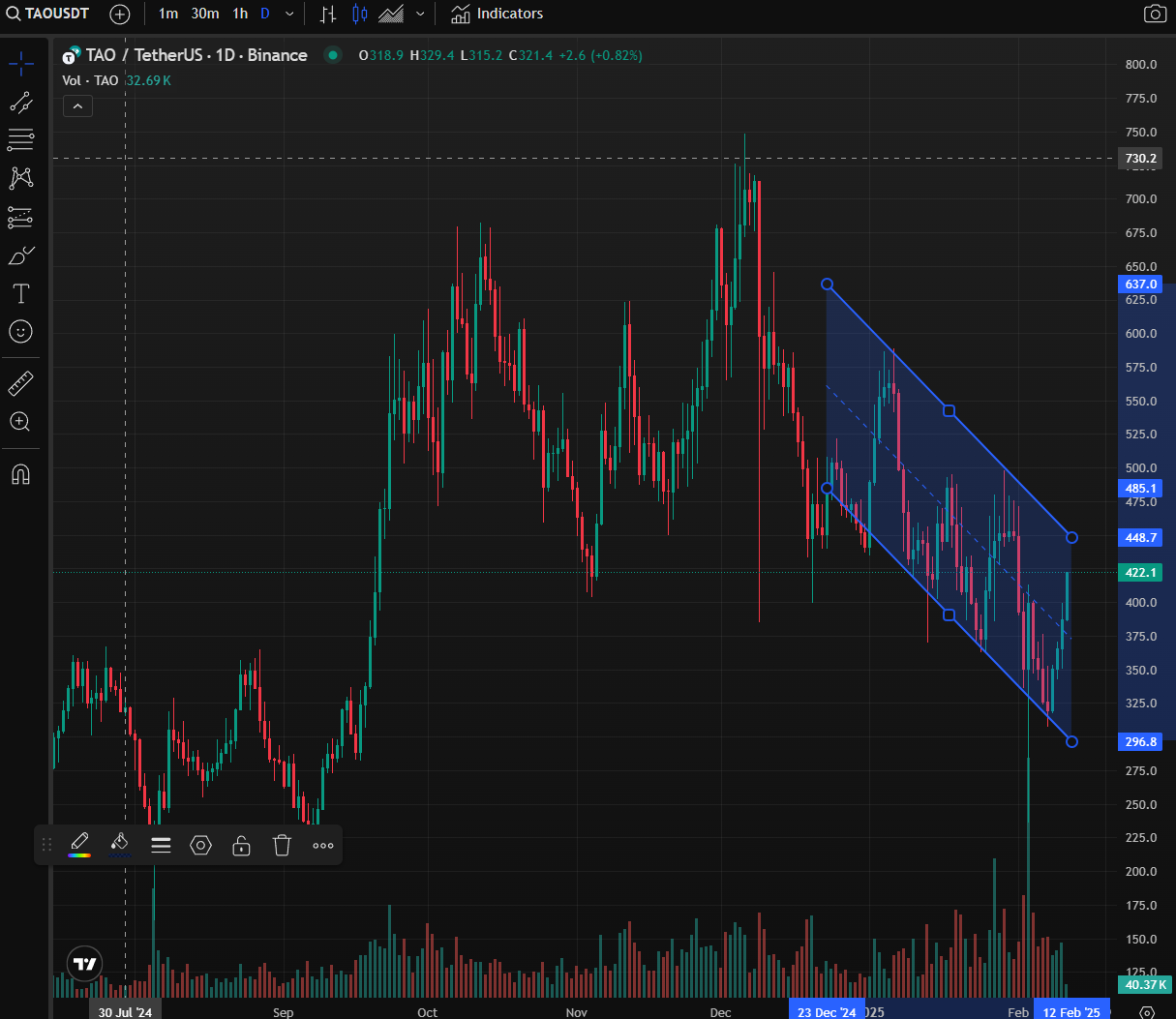
Task: Open the Indicators dialog
Action: tap(497, 14)
